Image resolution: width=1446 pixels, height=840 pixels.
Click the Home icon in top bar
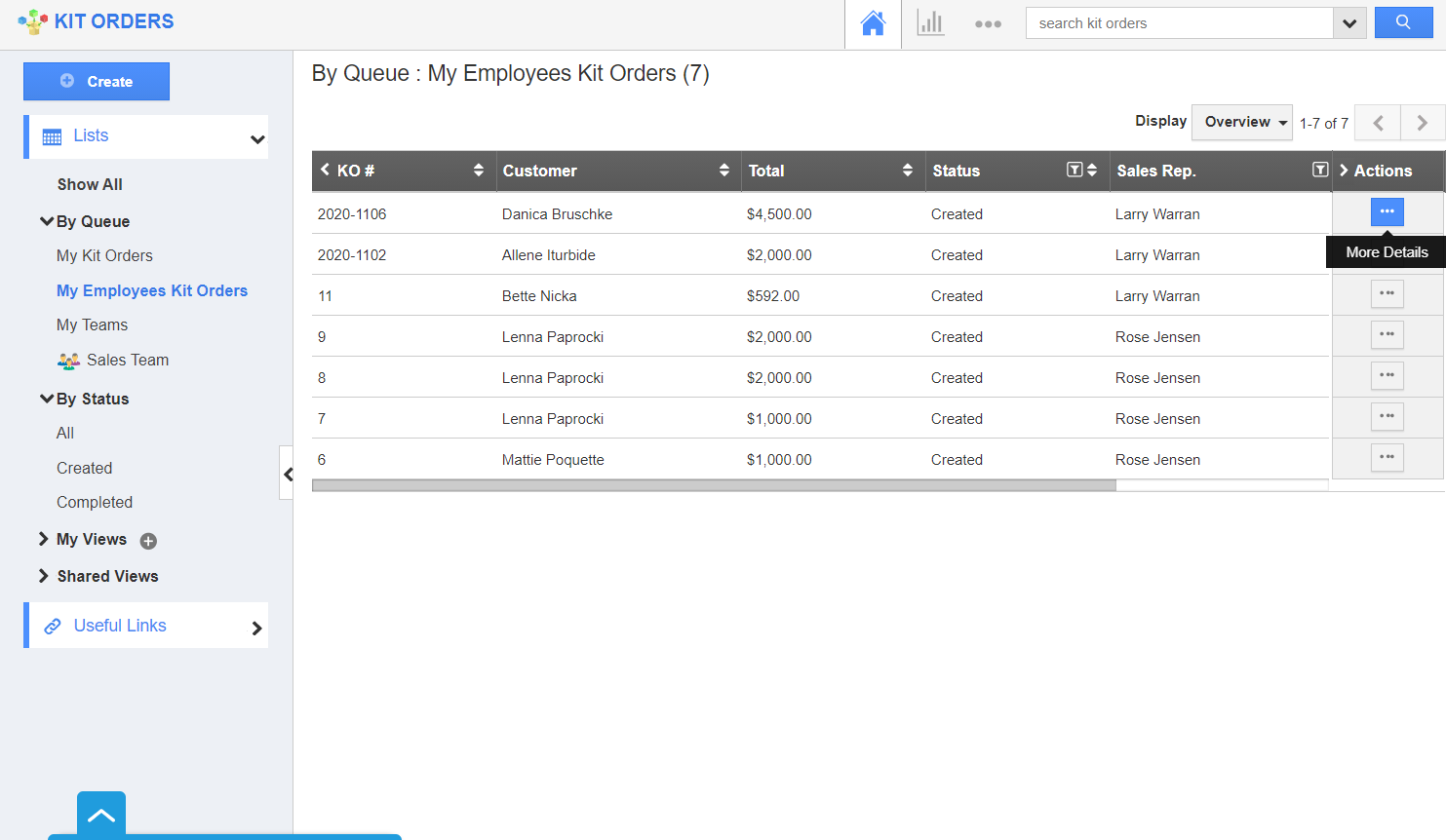873,23
